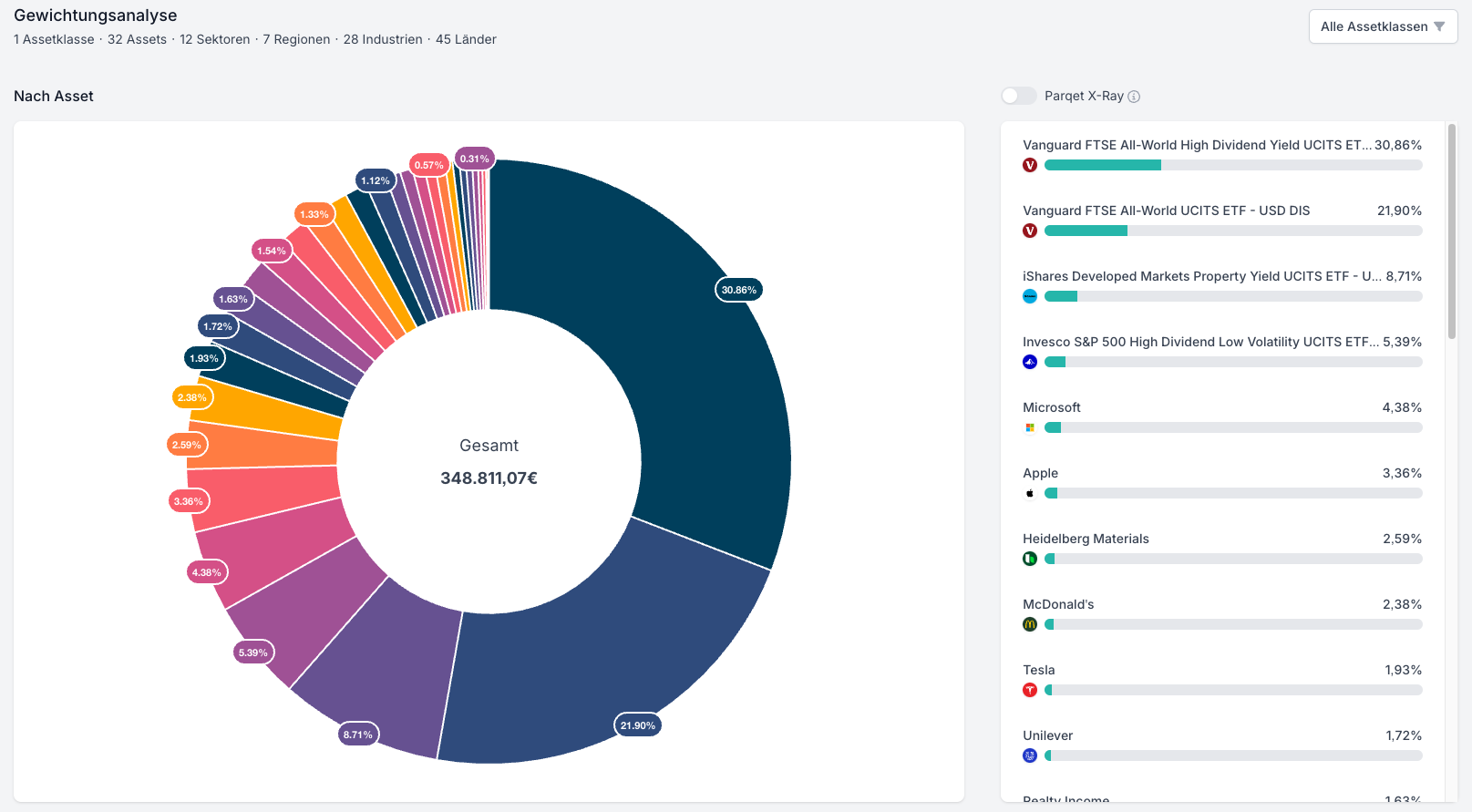Image resolution: width=1472 pixels, height=812 pixels.
Task: Click the 4.38% chart label
Action: [206, 572]
